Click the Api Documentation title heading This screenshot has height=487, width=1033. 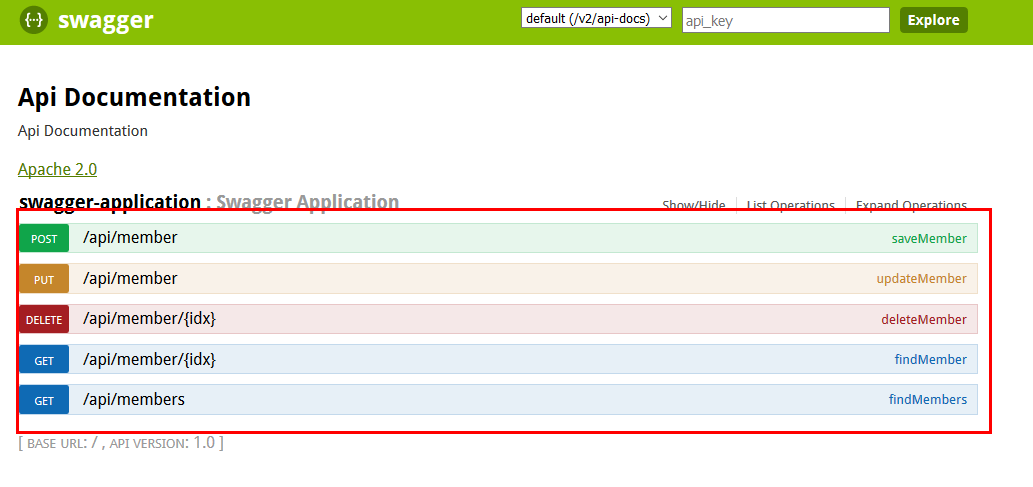(x=134, y=98)
